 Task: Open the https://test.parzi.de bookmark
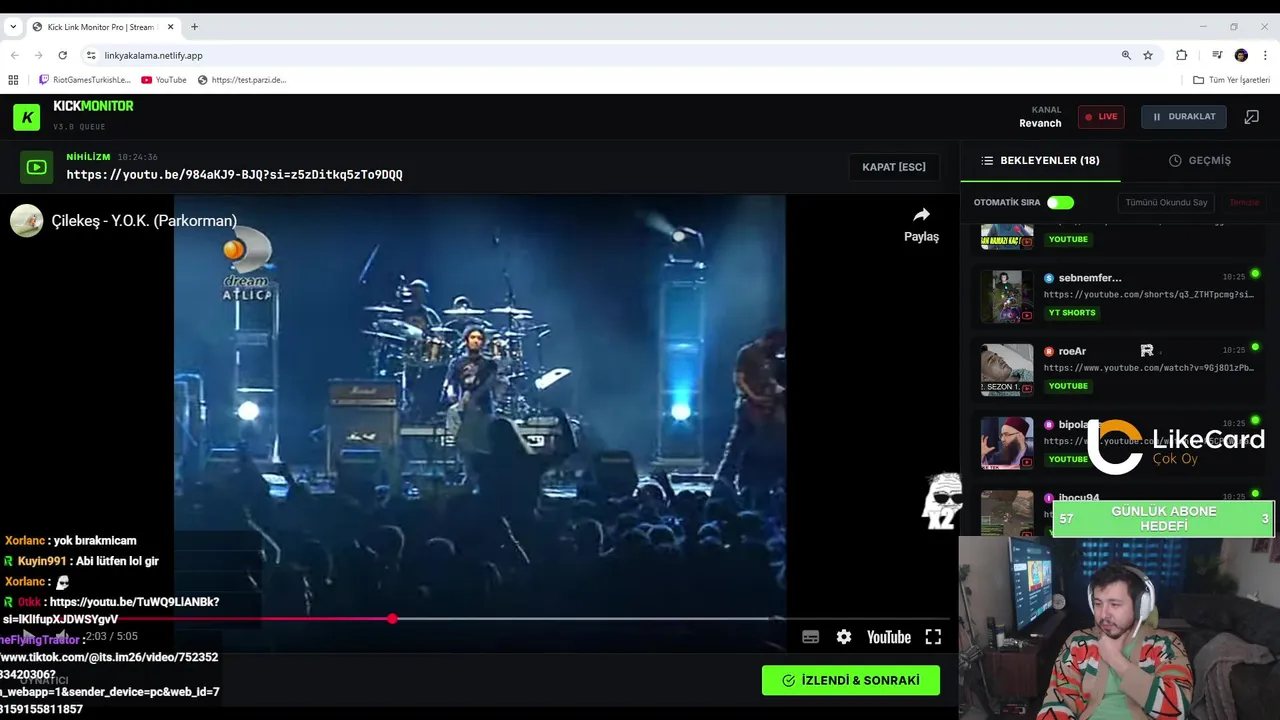pos(242,80)
